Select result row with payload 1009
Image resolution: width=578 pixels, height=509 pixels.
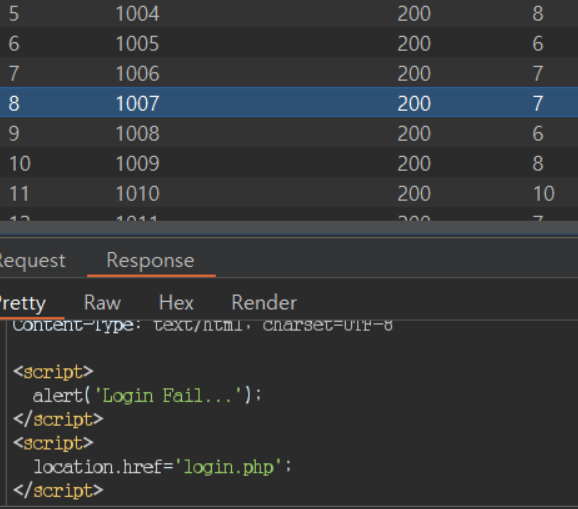point(289,163)
